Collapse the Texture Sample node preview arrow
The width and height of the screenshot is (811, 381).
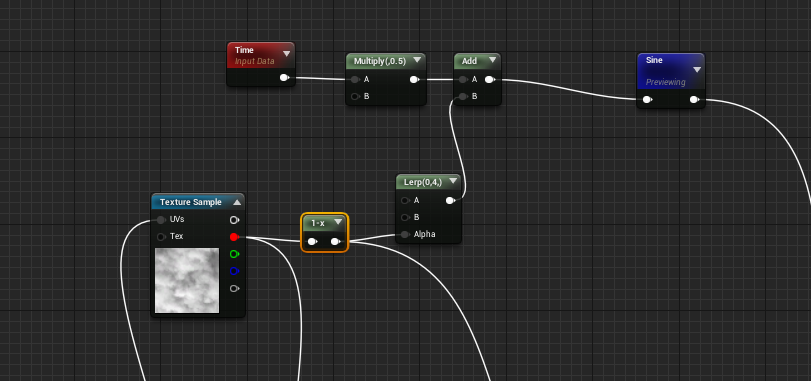[x=237, y=202]
